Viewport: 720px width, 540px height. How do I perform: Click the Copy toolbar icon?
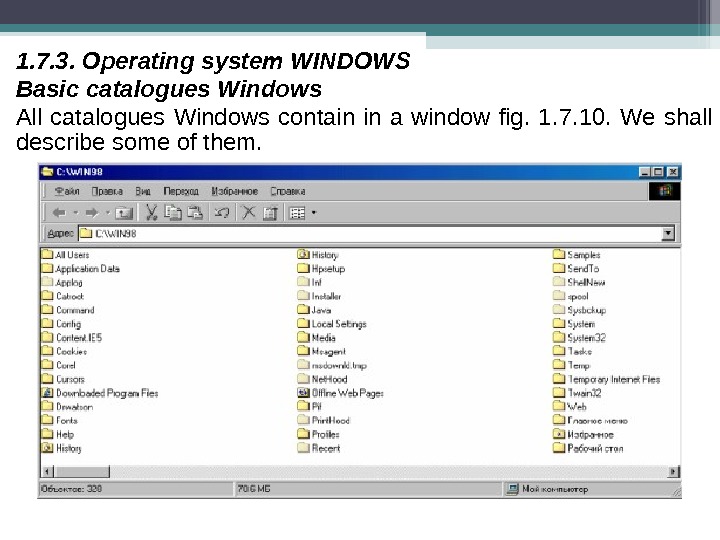click(x=173, y=212)
